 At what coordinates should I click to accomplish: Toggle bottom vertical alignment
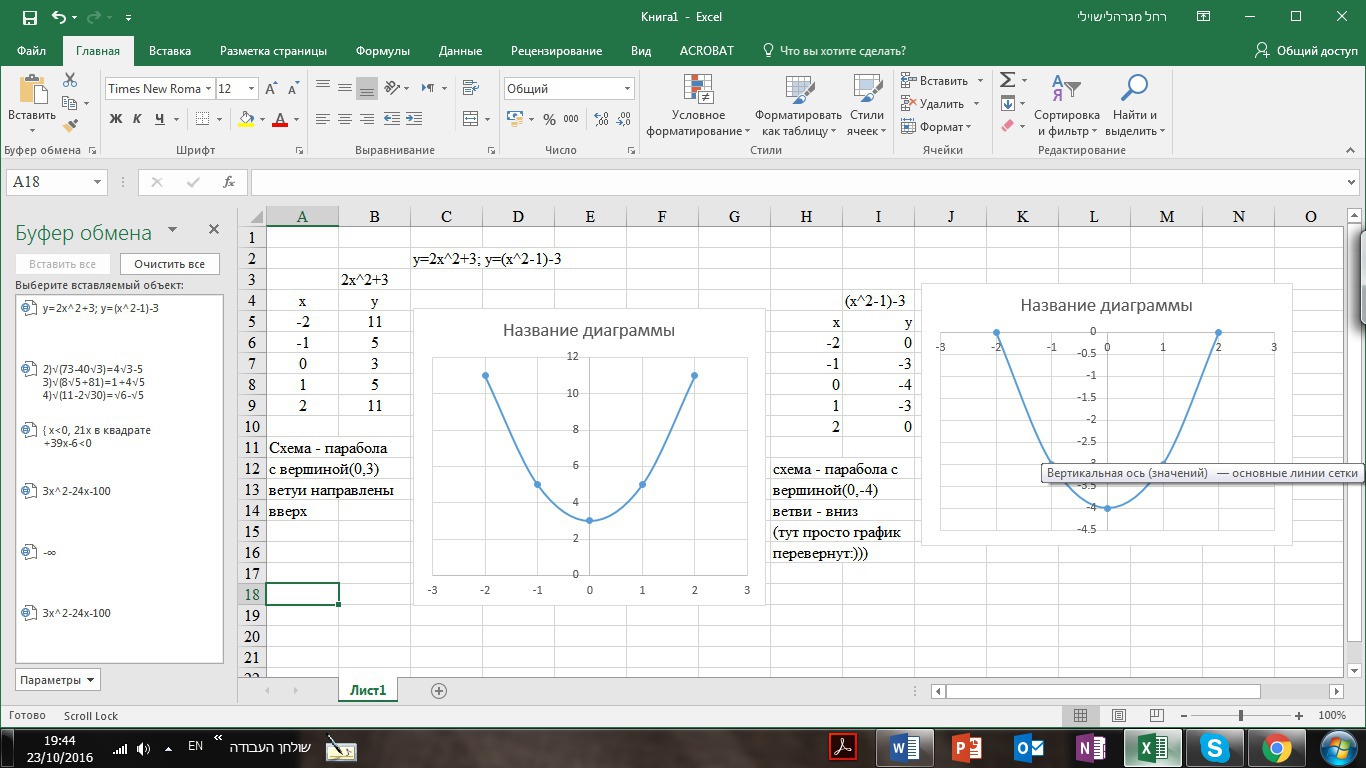pos(367,88)
